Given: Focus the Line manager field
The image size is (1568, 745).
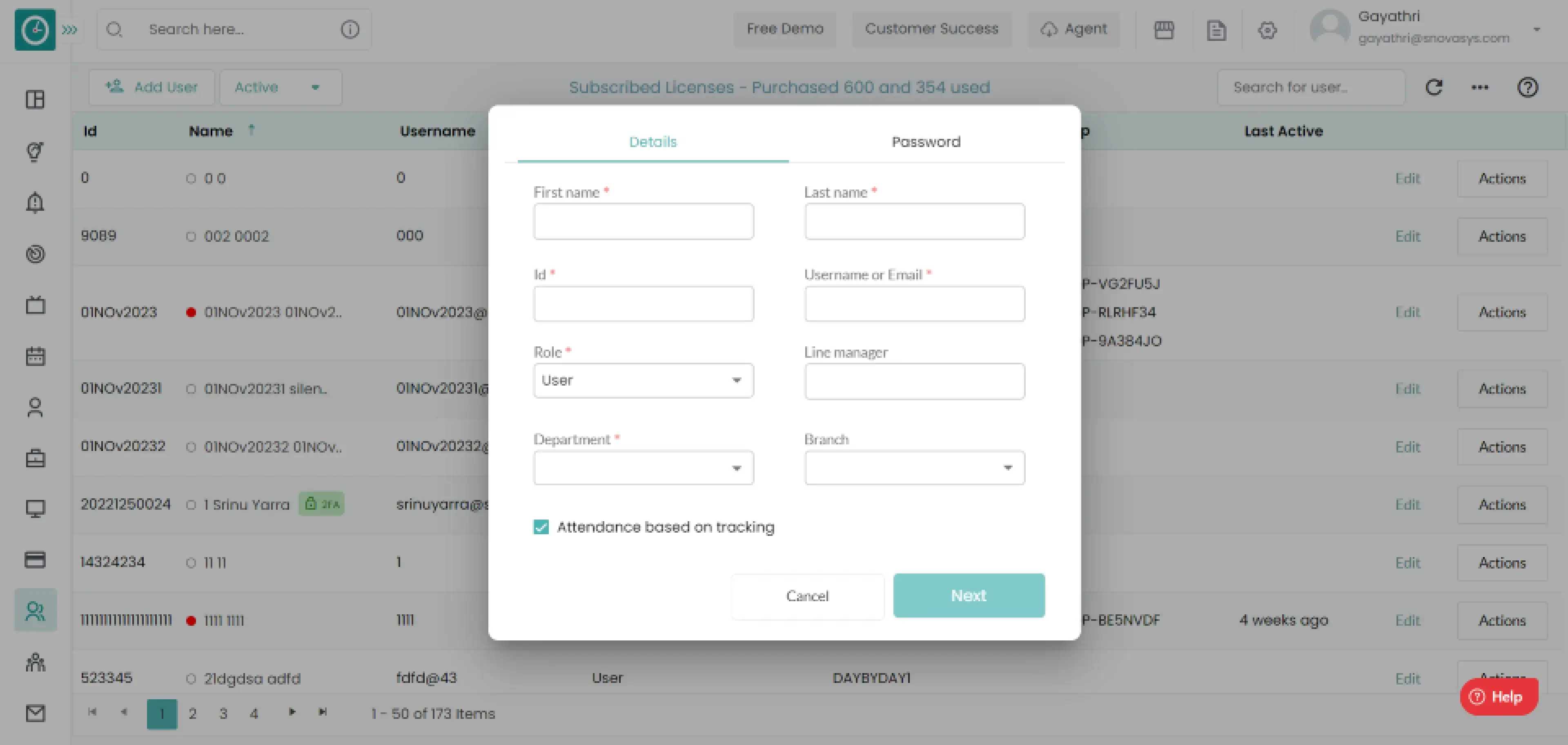Looking at the screenshot, I should tap(914, 381).
